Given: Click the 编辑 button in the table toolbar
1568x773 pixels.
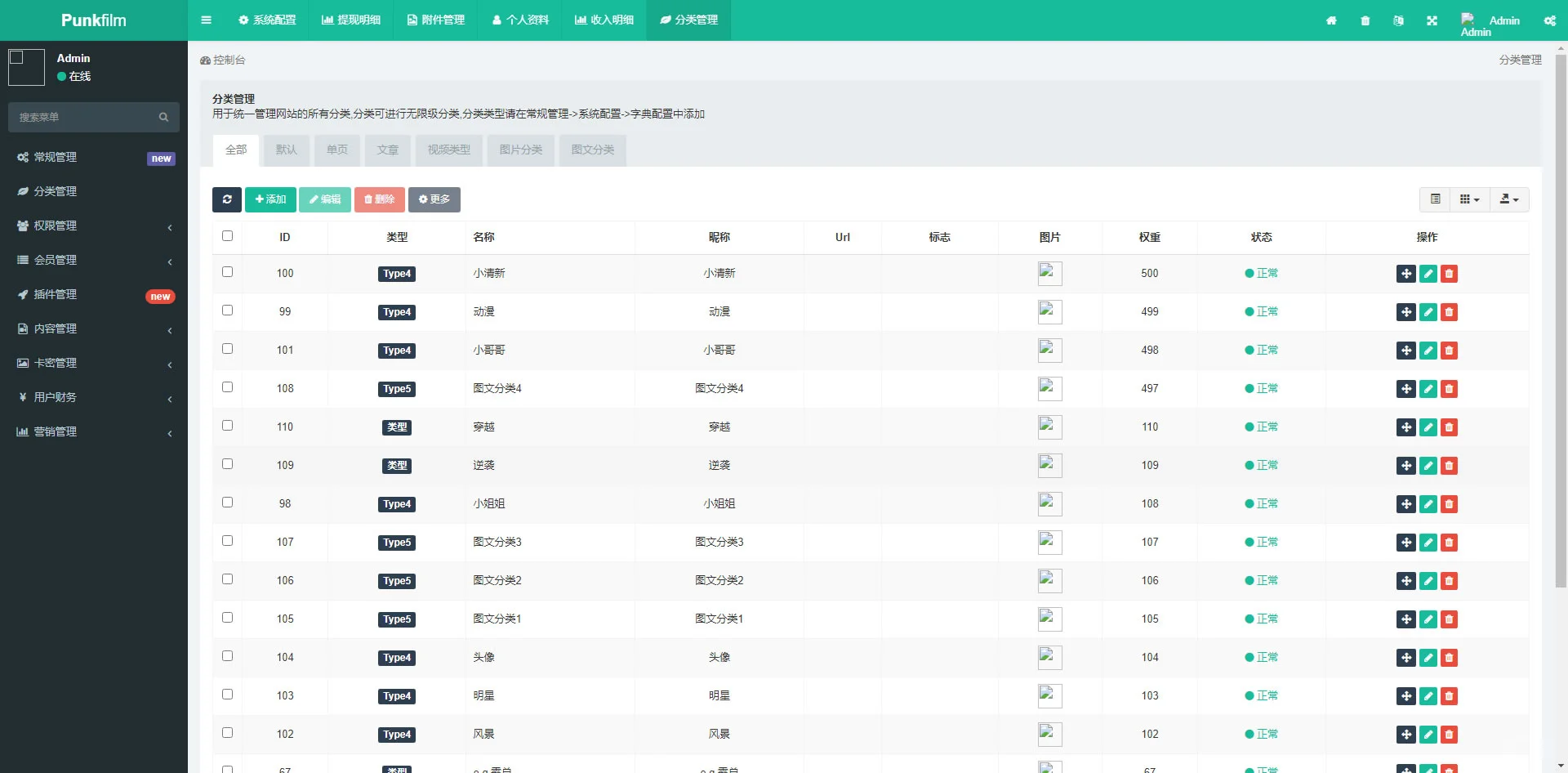Looking at the screenshot, I should click(325, 199).
